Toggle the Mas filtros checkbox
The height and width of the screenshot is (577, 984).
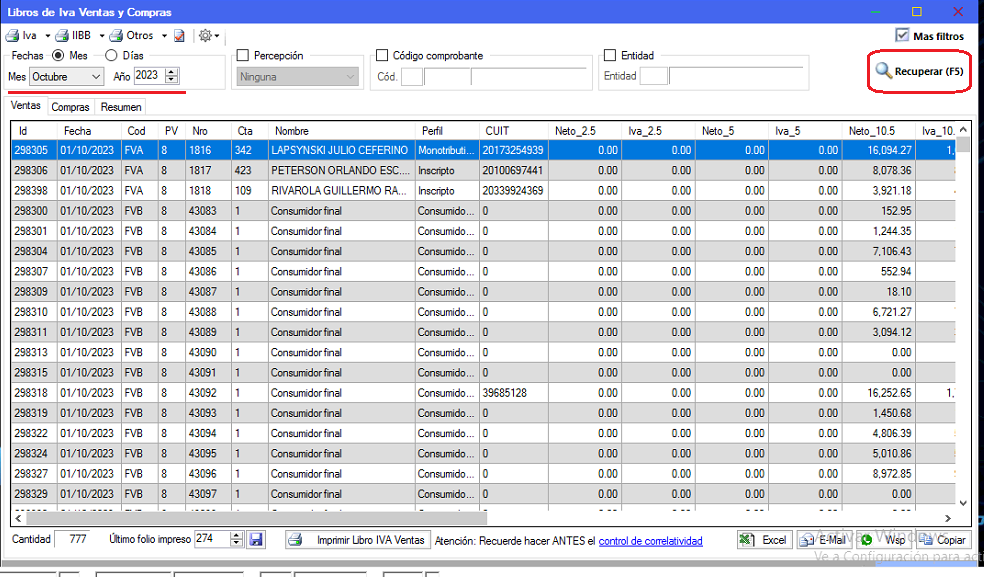(x=902, y=36)
